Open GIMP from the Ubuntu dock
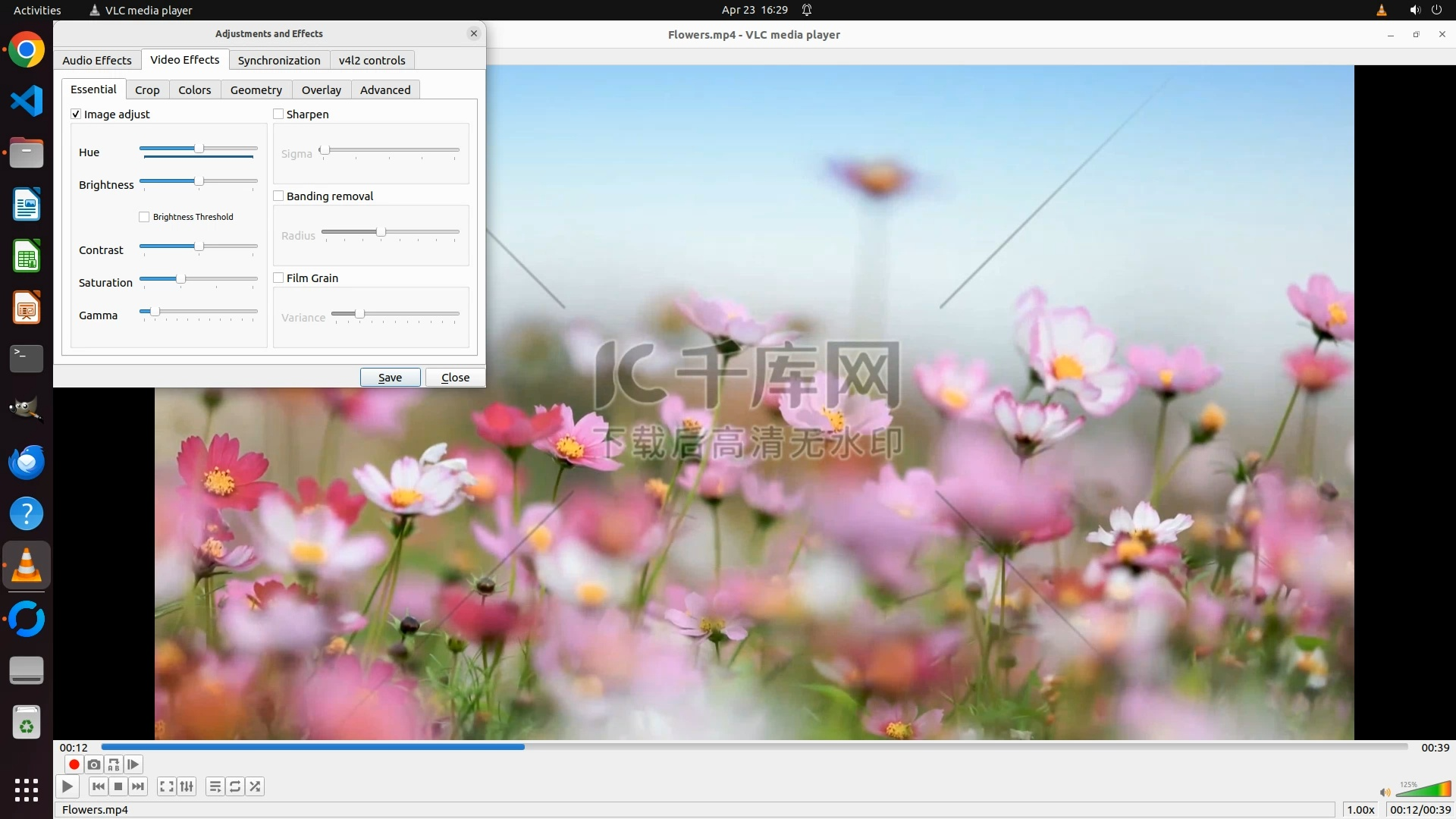The image size is (1456, 819). click(27, 410)
